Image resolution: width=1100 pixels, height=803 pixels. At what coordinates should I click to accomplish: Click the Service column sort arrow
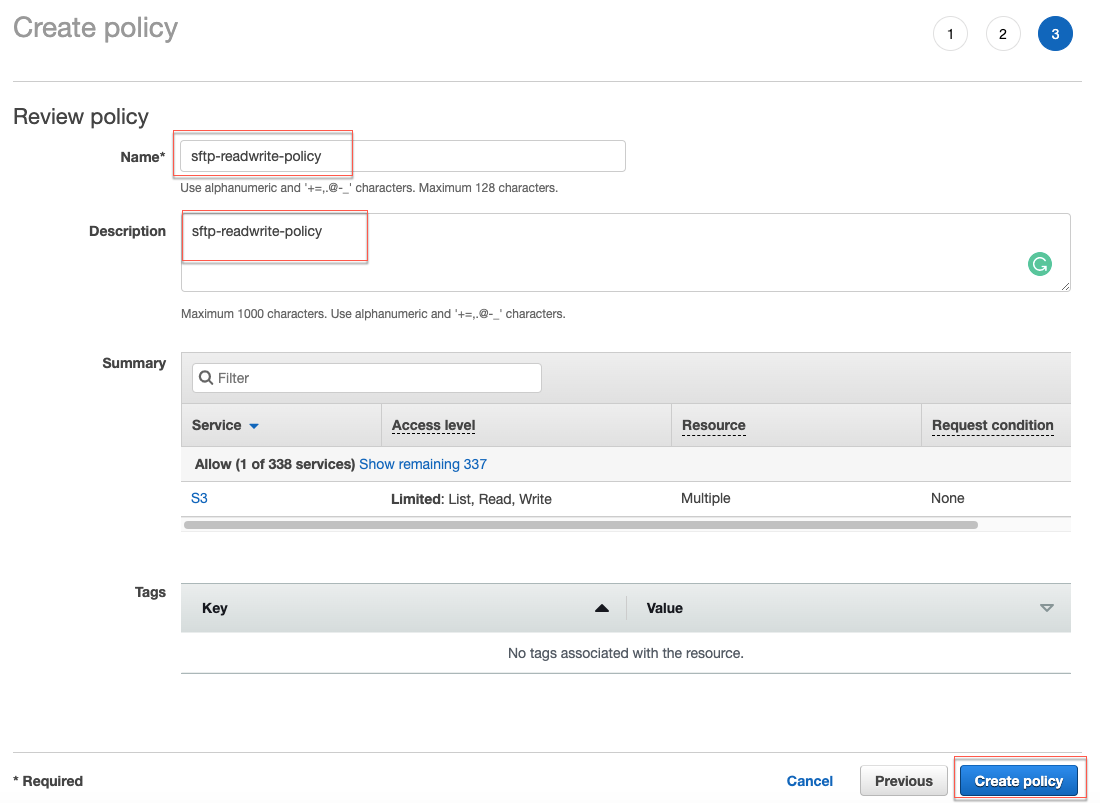[254, 426]
